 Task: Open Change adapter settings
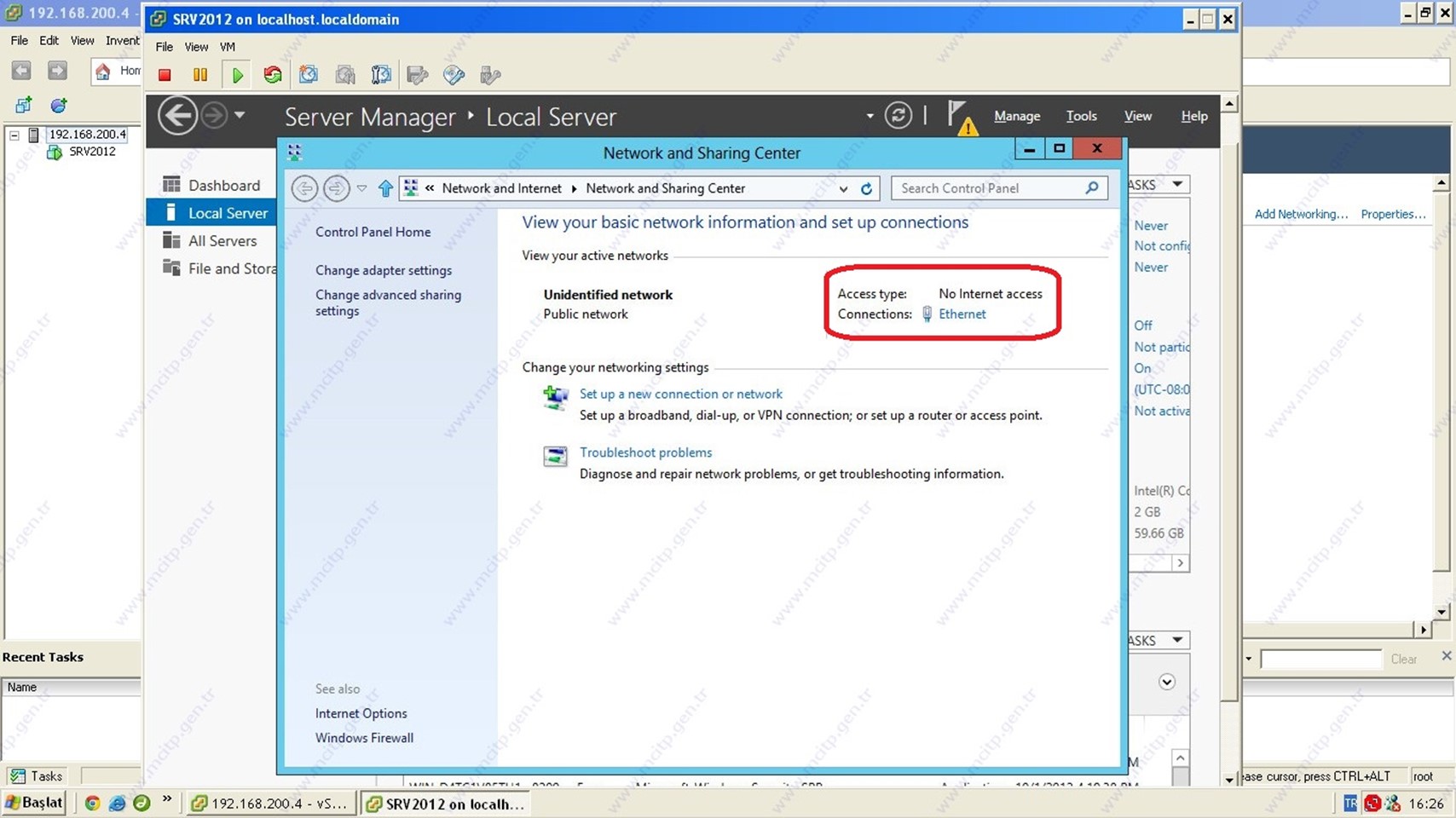[x=384, y=270]
